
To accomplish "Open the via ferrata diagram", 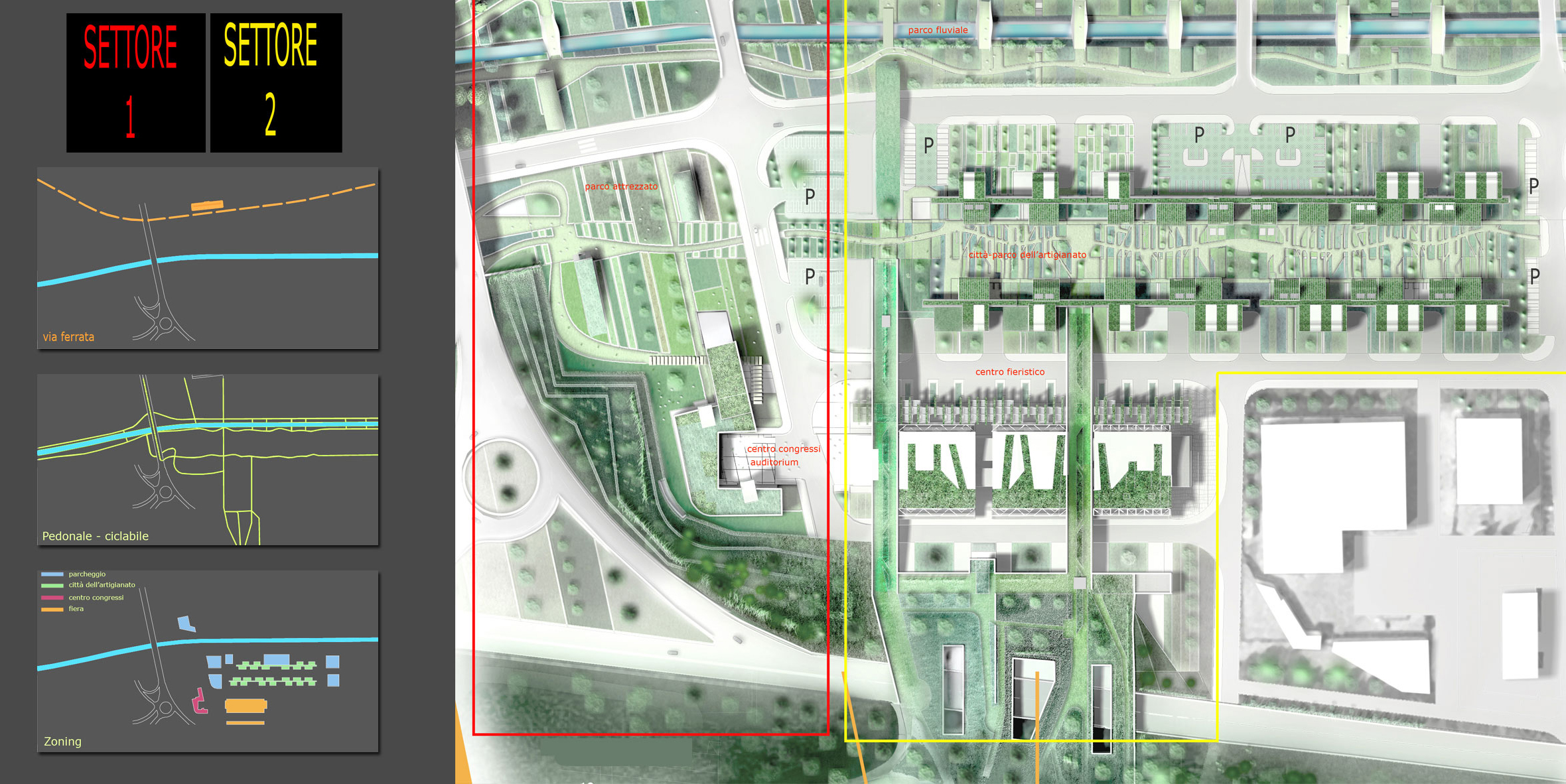I will click(x=208, y=258).
